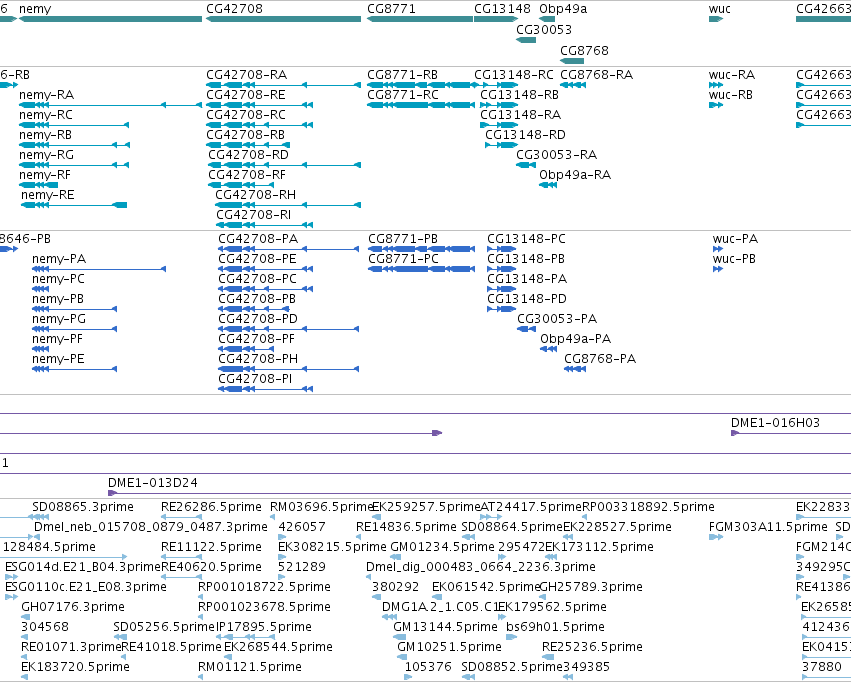Open EST GH07176.3prime
This screenshot has height=682, width=851.
point(73,607)
